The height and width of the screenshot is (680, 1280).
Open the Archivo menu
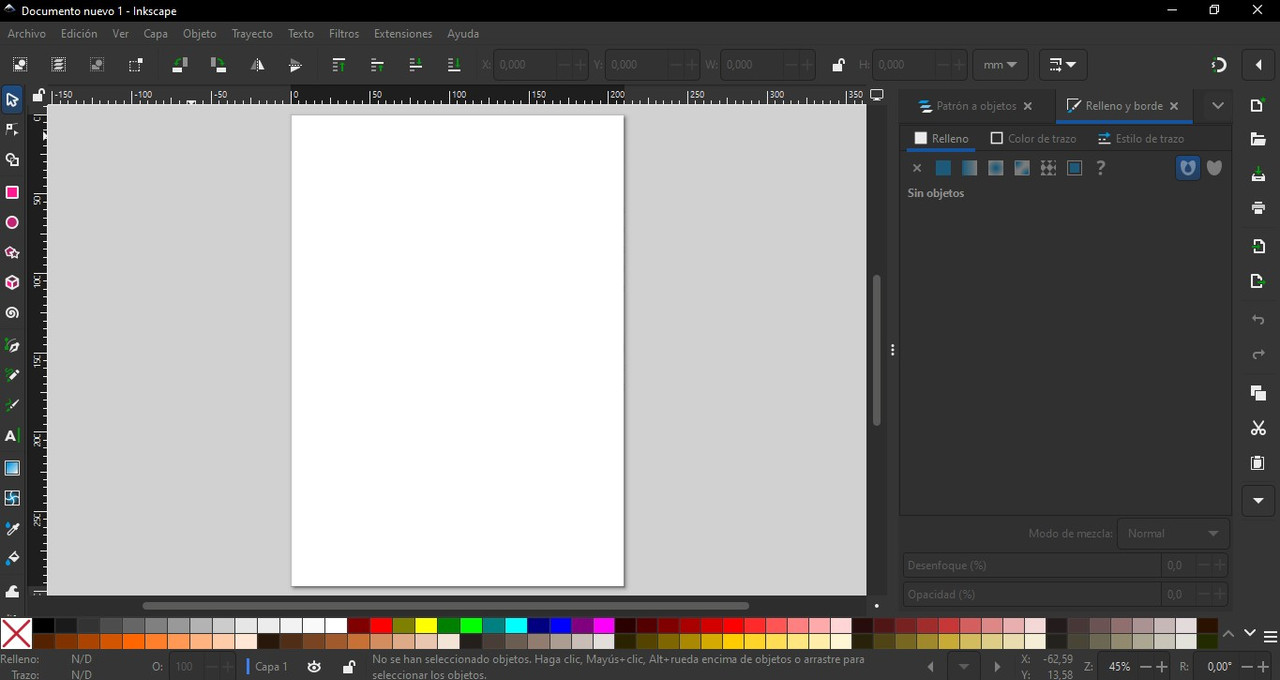click(27, 34)
